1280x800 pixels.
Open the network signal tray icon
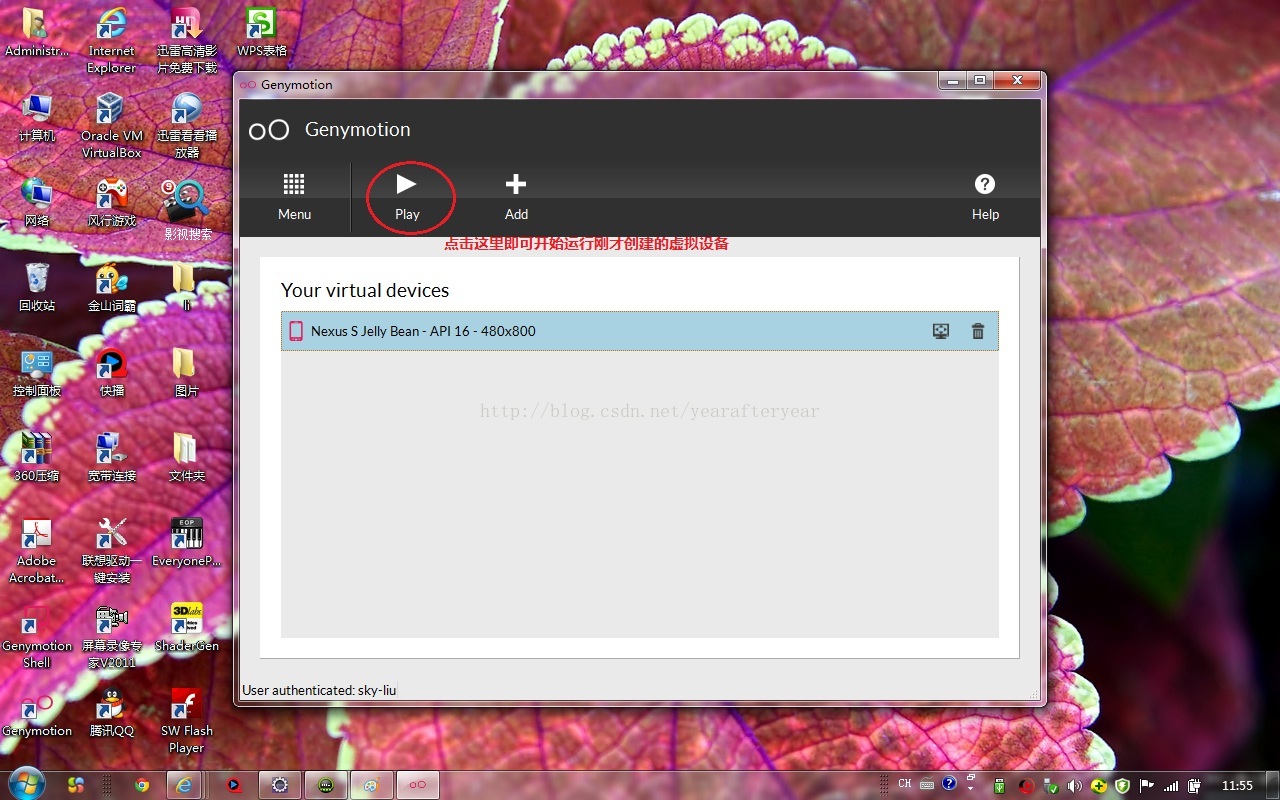click(x=1171, y=785)
